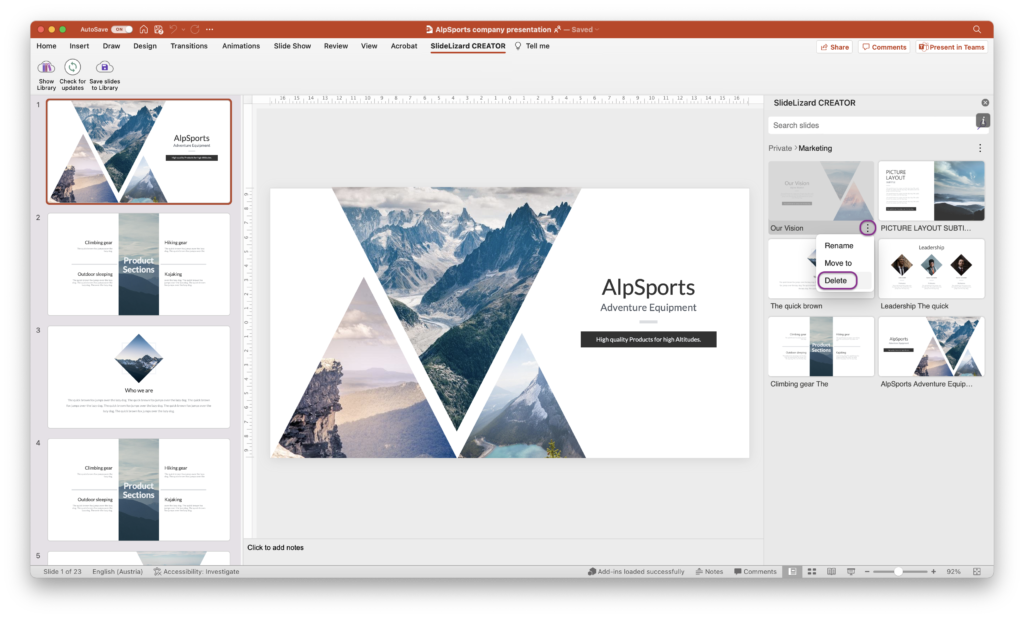Select Leadership The quick library slide
The height and width of the screenshot is (618, 1024).
(x=931, y=268)
